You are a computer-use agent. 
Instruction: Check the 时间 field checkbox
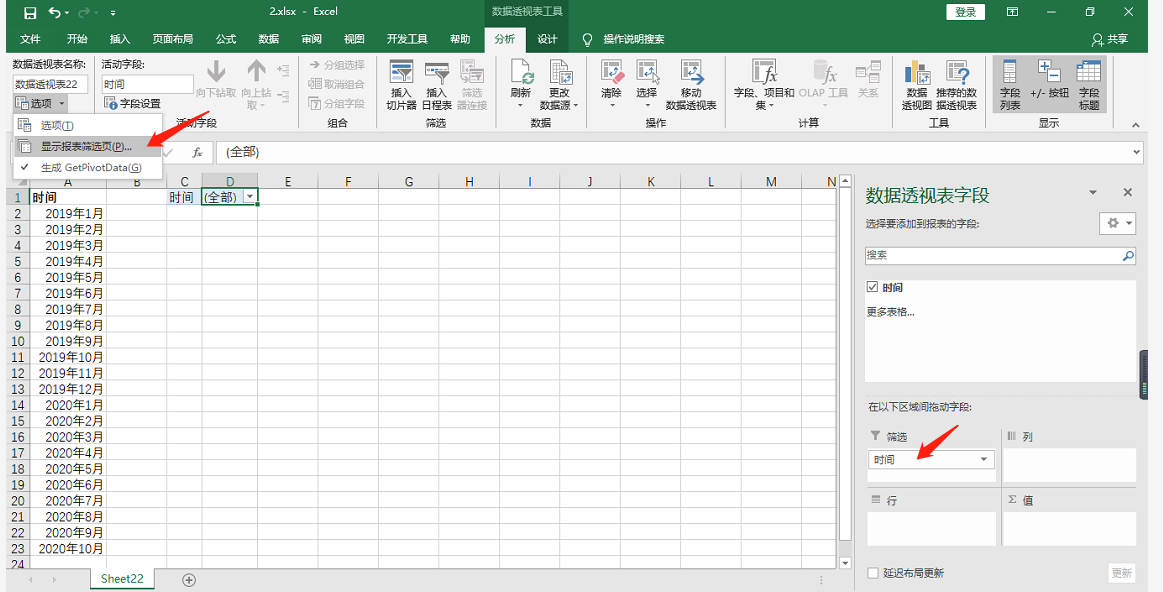pyautogui.click(x=872, y=287)
